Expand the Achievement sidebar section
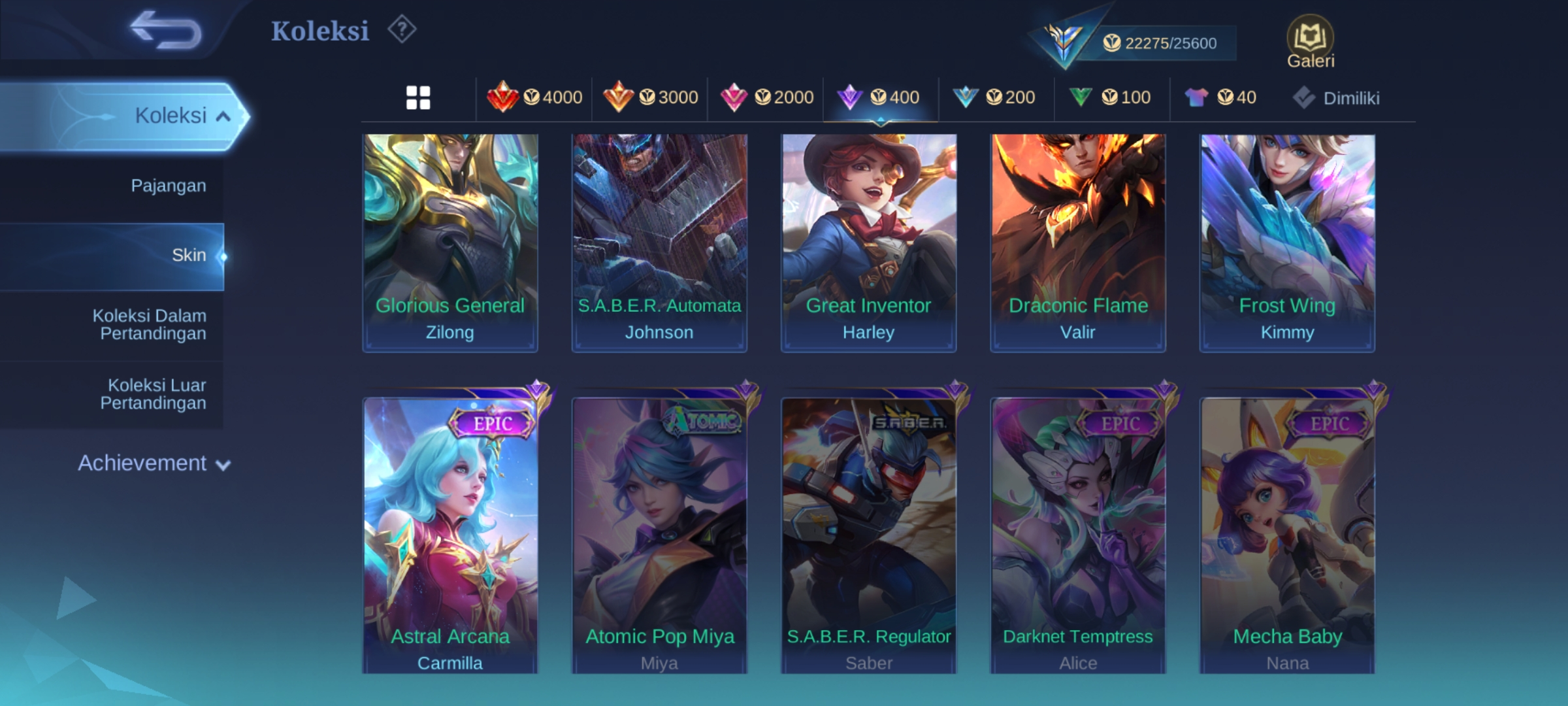 tap(154, 463)
